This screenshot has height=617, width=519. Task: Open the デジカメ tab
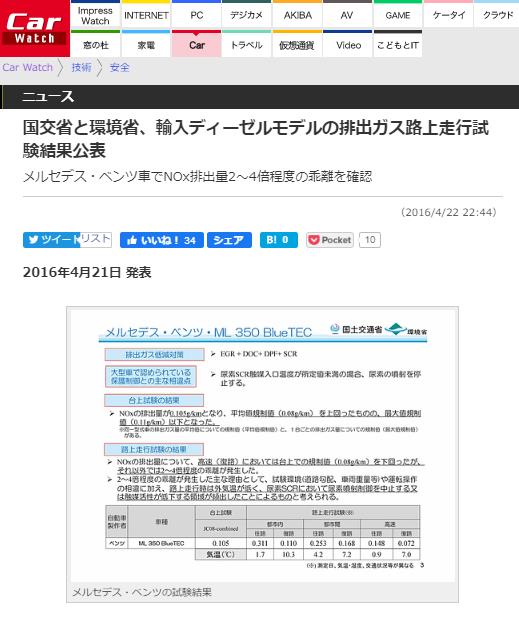click(246, 15)
